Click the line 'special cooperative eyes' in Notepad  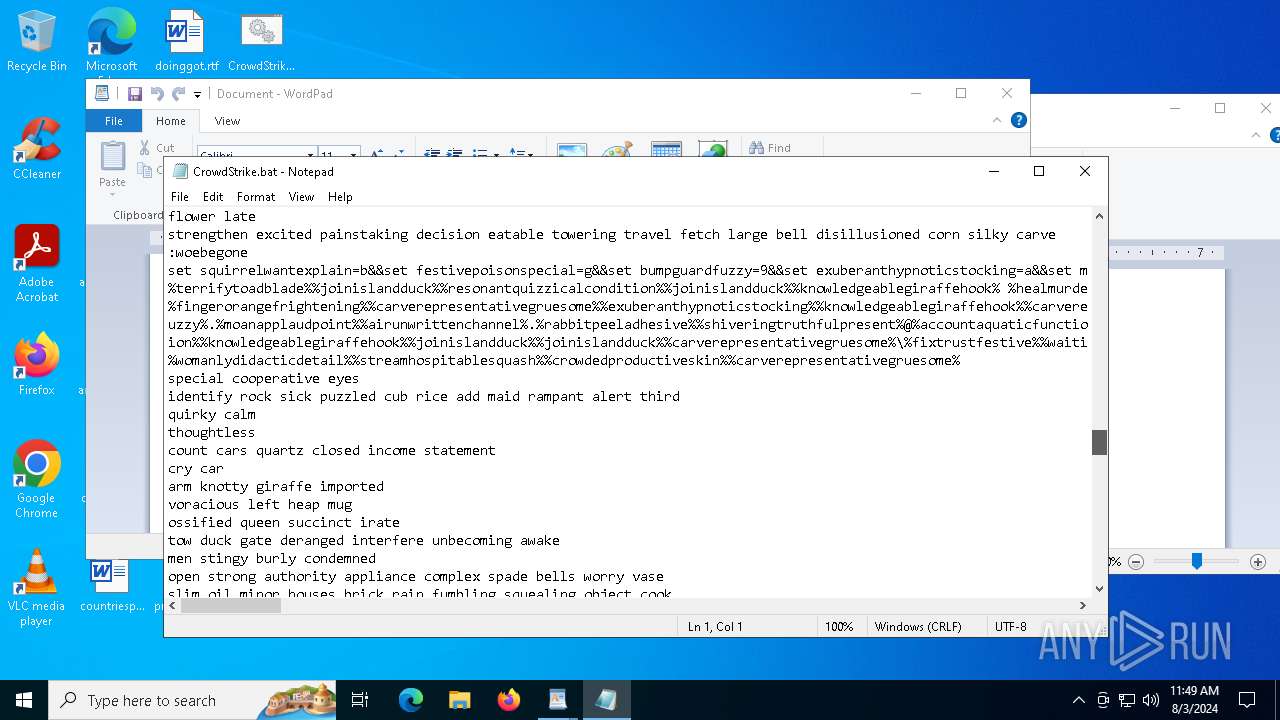coord(263,378)
